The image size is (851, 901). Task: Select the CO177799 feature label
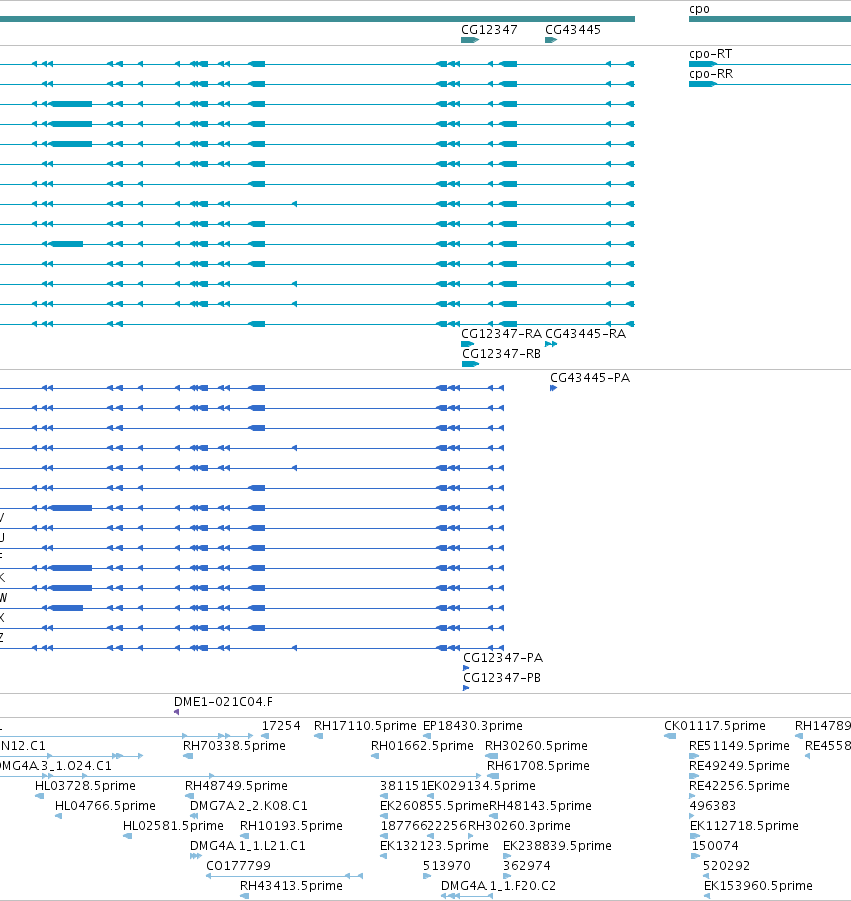[238, 866]
